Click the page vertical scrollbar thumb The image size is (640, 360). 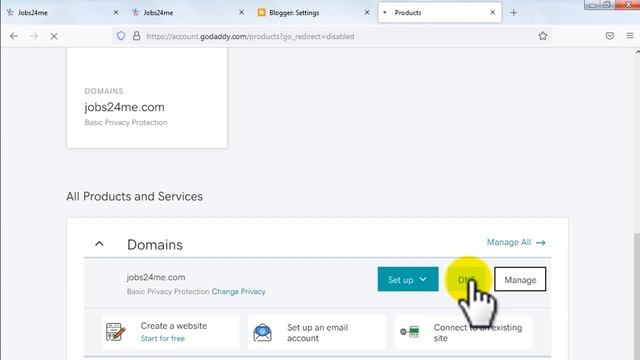point(637,296)
